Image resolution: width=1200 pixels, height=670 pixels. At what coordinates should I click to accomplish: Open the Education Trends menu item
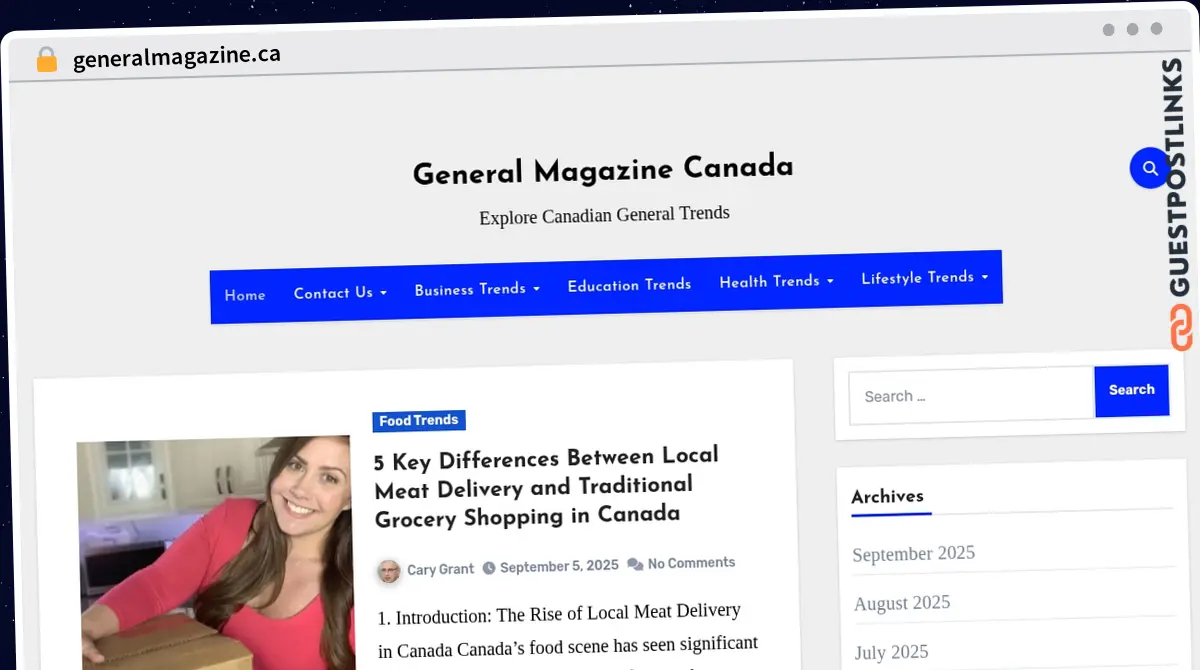(x=629, y=285)
